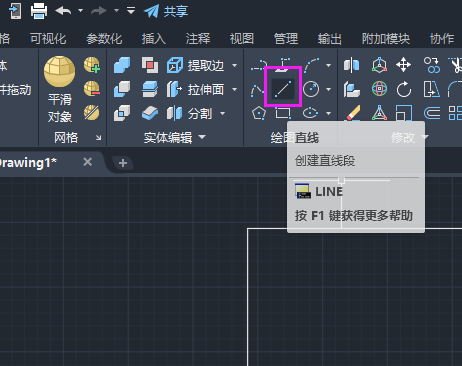The image size is (462, 366).
Task: Click the Redo arrow
Action: click(99, 11)
